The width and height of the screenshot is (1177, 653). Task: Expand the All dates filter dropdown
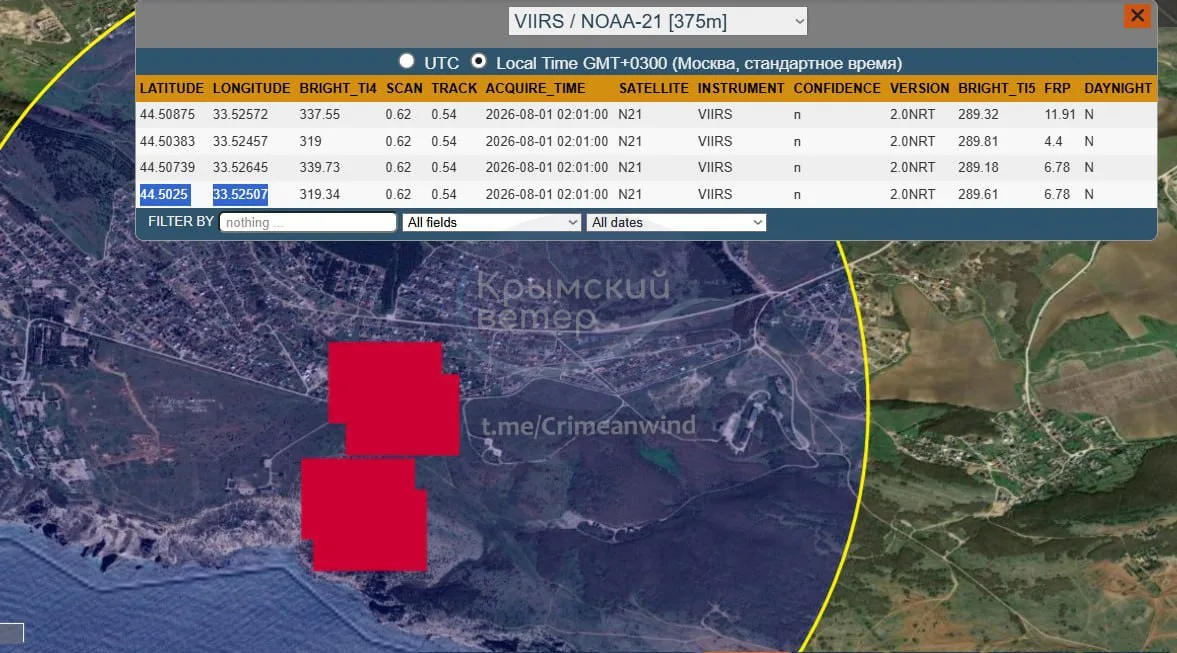tap(676, 222)
